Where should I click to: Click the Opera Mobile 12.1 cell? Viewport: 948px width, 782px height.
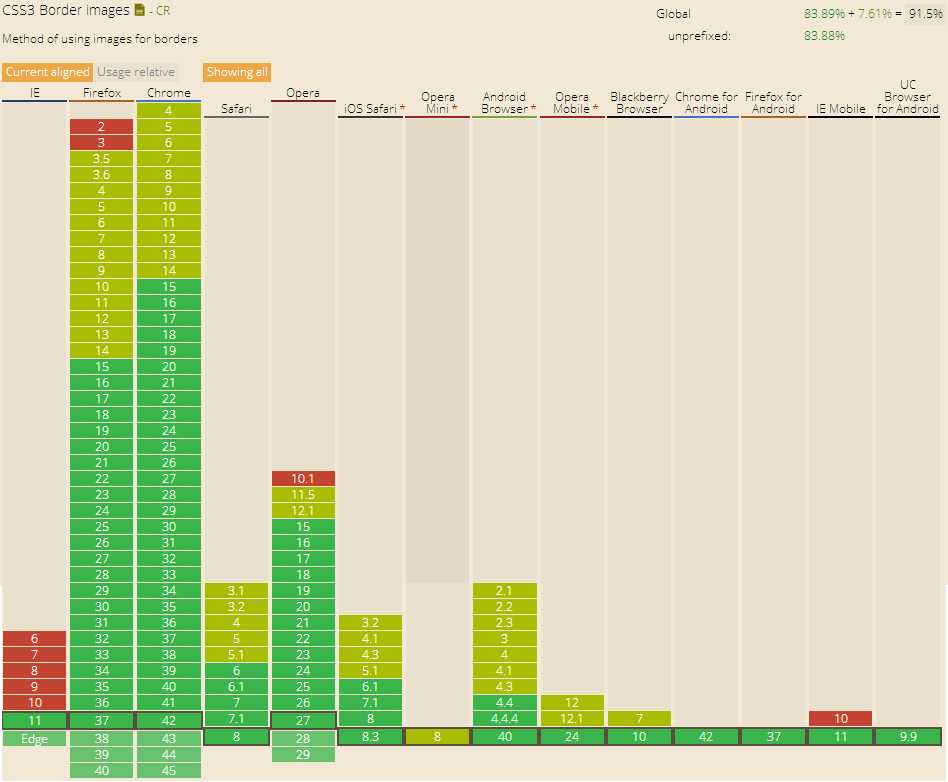pyautogui.click(x=571, y=718)
